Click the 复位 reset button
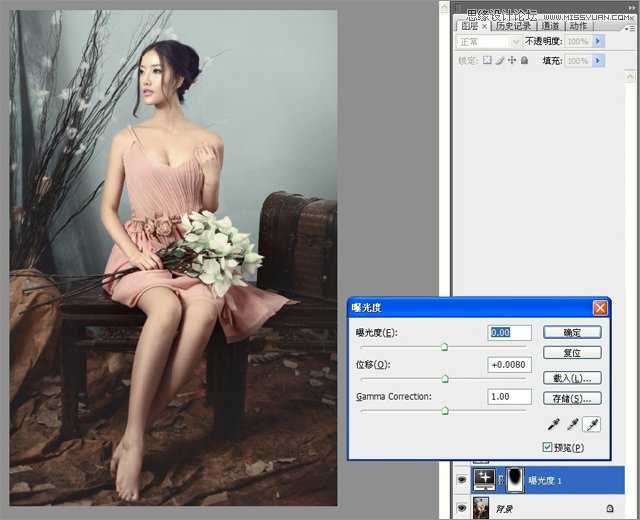This screenshot has width=640, height=520. [x=573, y=353]
